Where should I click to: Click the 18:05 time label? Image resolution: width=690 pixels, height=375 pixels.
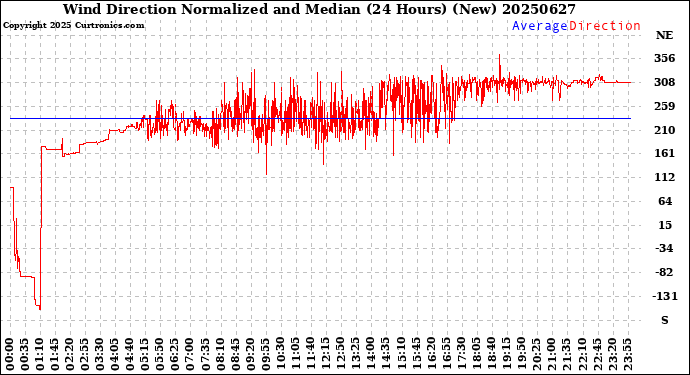[x=476, y=355]
